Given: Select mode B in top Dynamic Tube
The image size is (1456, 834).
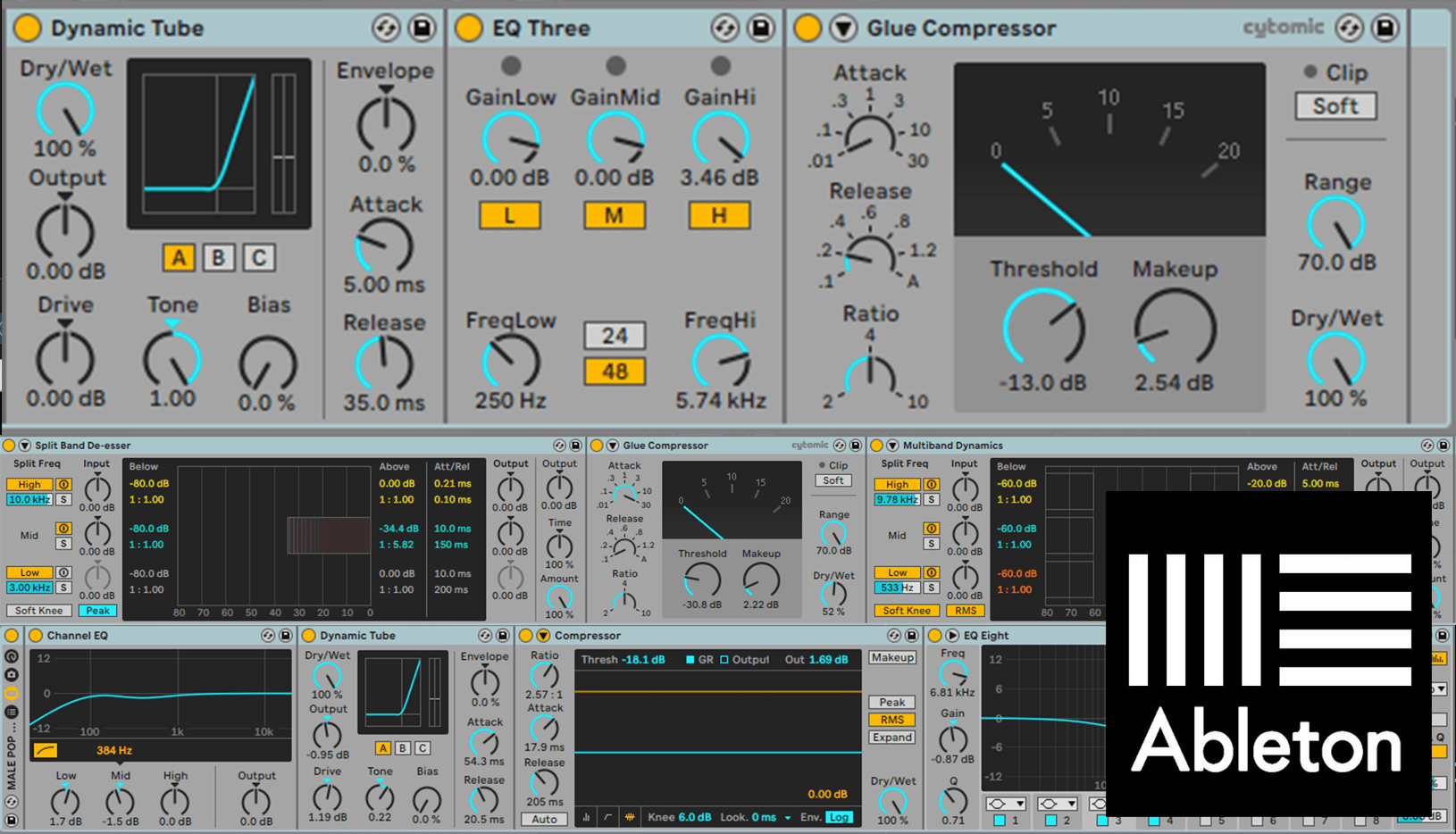Looking at the screenshot, I should tap(218, 258).
